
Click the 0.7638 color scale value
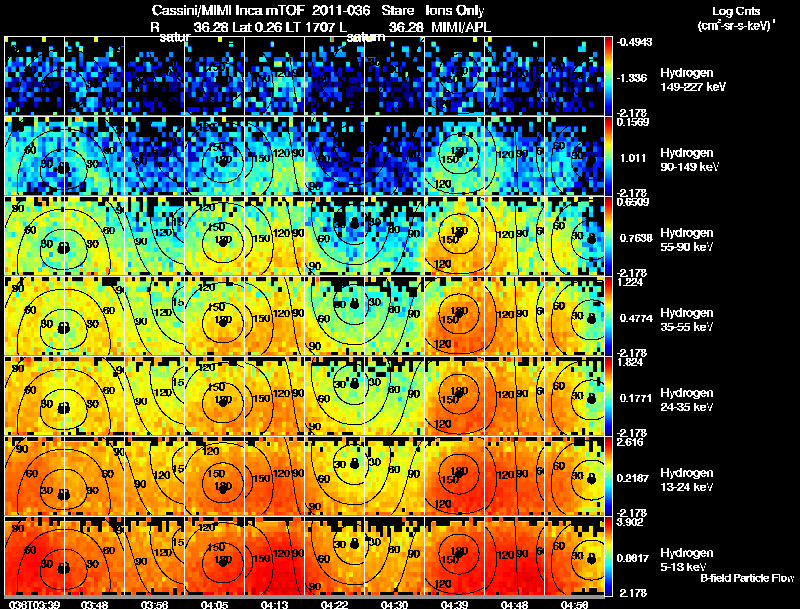coord(635,238)
